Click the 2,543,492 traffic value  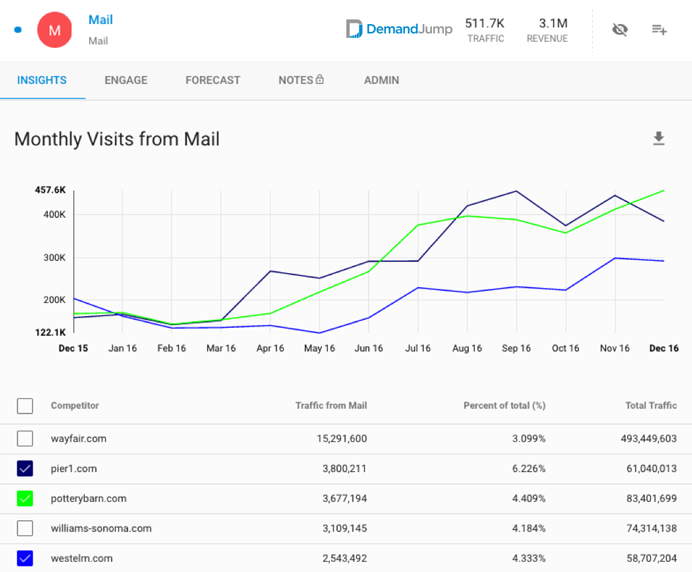[x=344, y=558]
